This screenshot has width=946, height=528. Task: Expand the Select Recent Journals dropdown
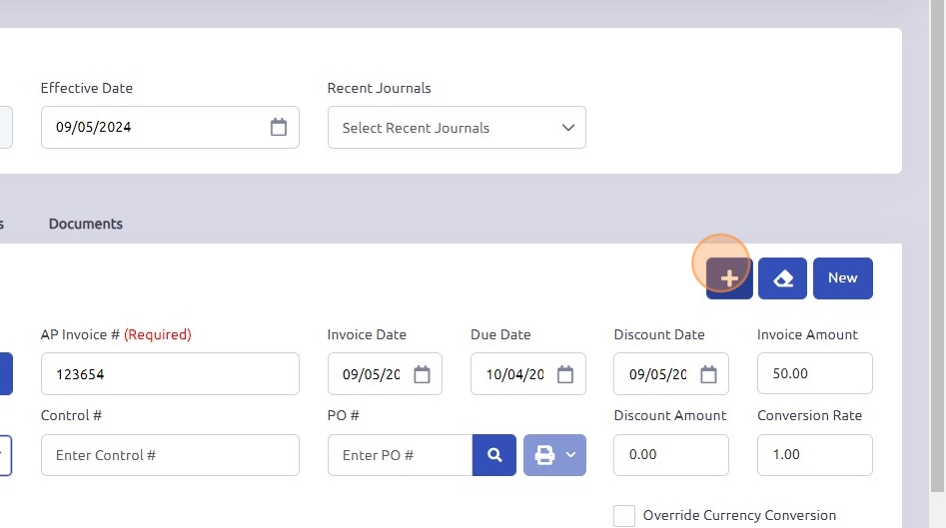[456, 128]
